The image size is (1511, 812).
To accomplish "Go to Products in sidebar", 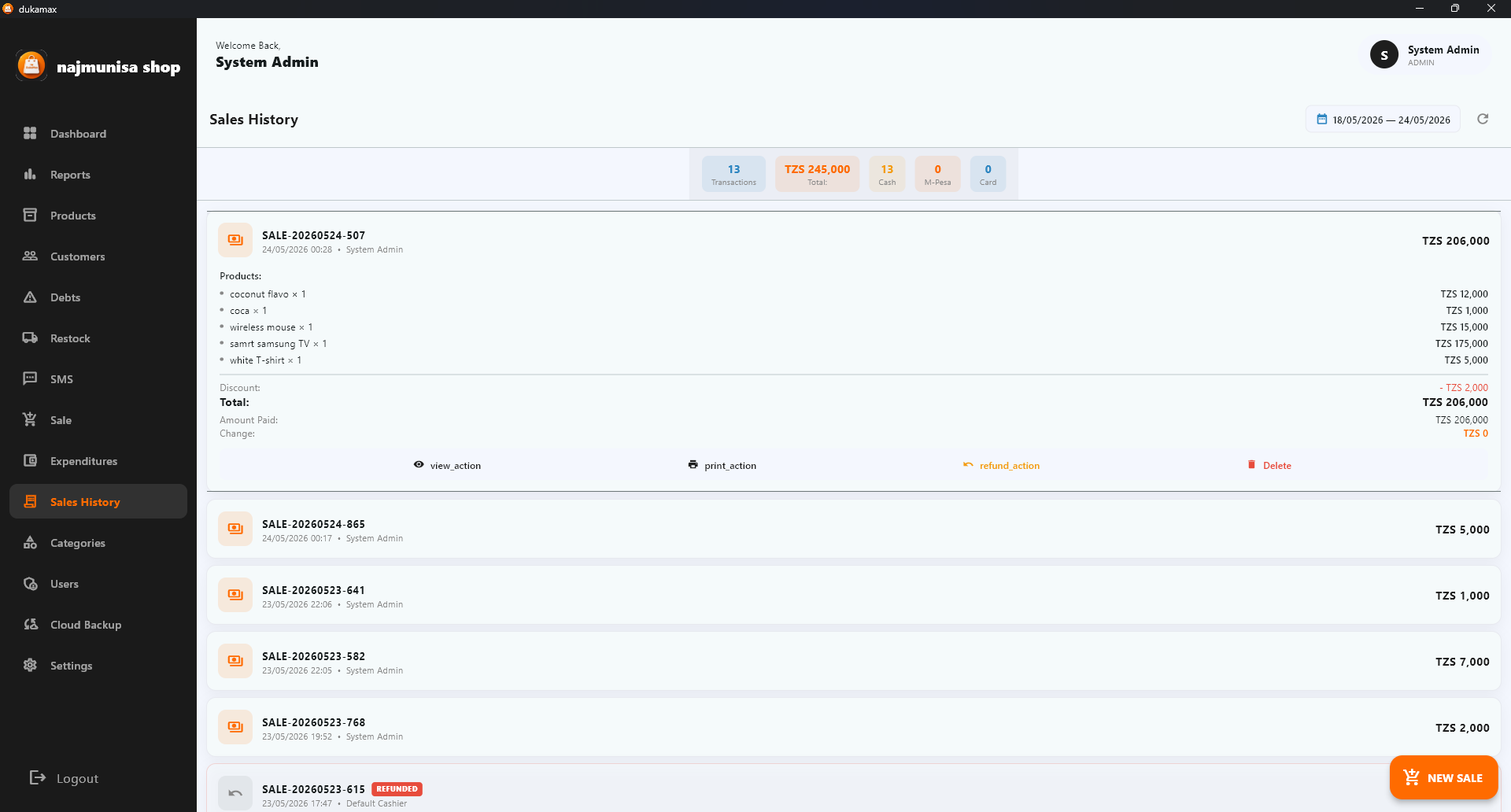I will (x=98, y=216).
